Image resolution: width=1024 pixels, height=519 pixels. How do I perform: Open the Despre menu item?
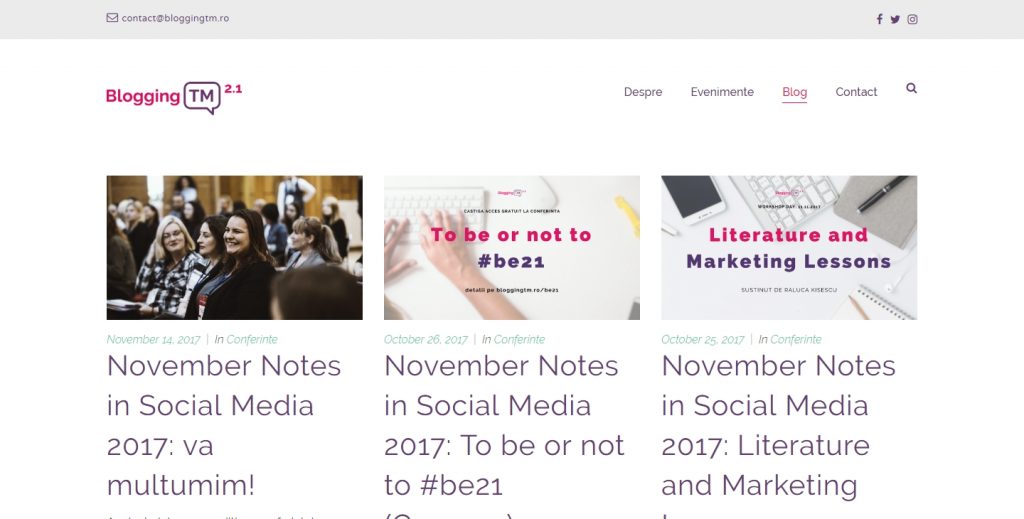[x=643, y=92]
